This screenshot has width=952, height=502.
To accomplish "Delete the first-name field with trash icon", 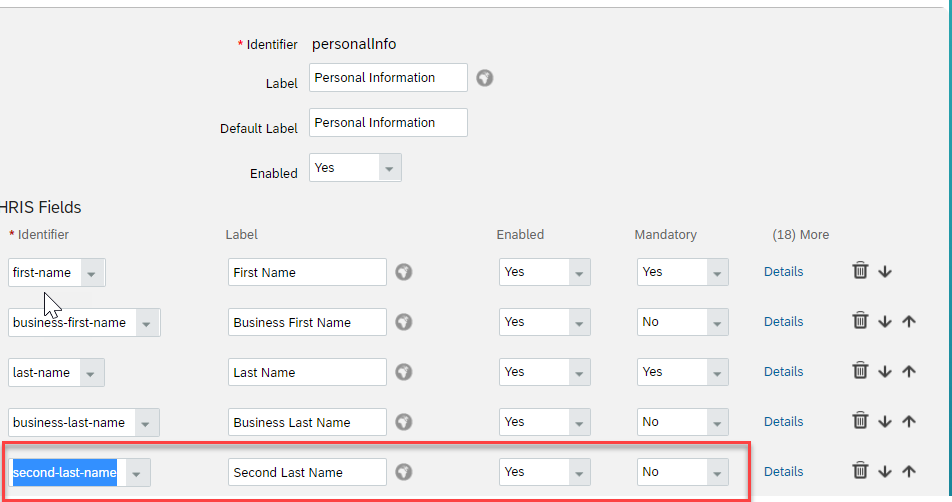I will 860,270.
